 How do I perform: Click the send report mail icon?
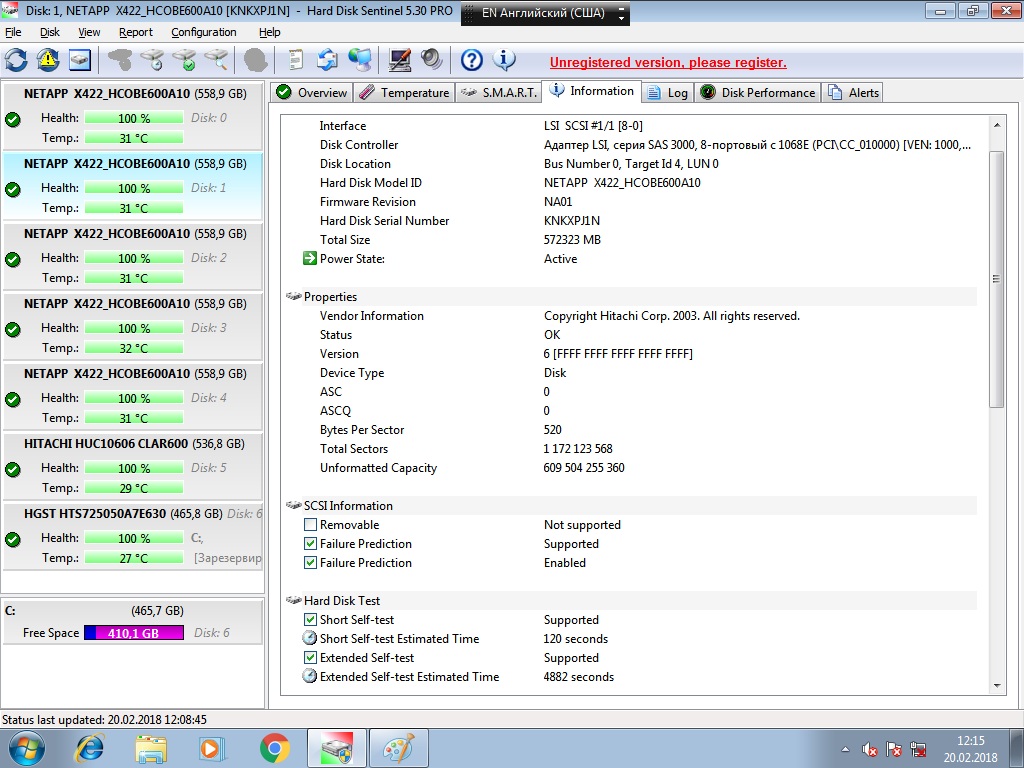tap(327, 60)
